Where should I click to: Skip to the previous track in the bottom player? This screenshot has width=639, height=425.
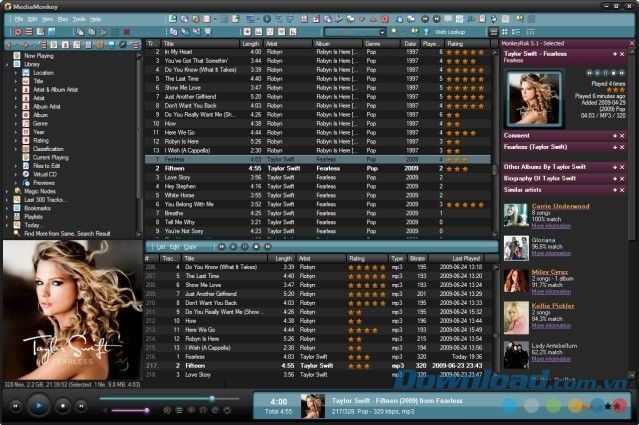(14, 406)
